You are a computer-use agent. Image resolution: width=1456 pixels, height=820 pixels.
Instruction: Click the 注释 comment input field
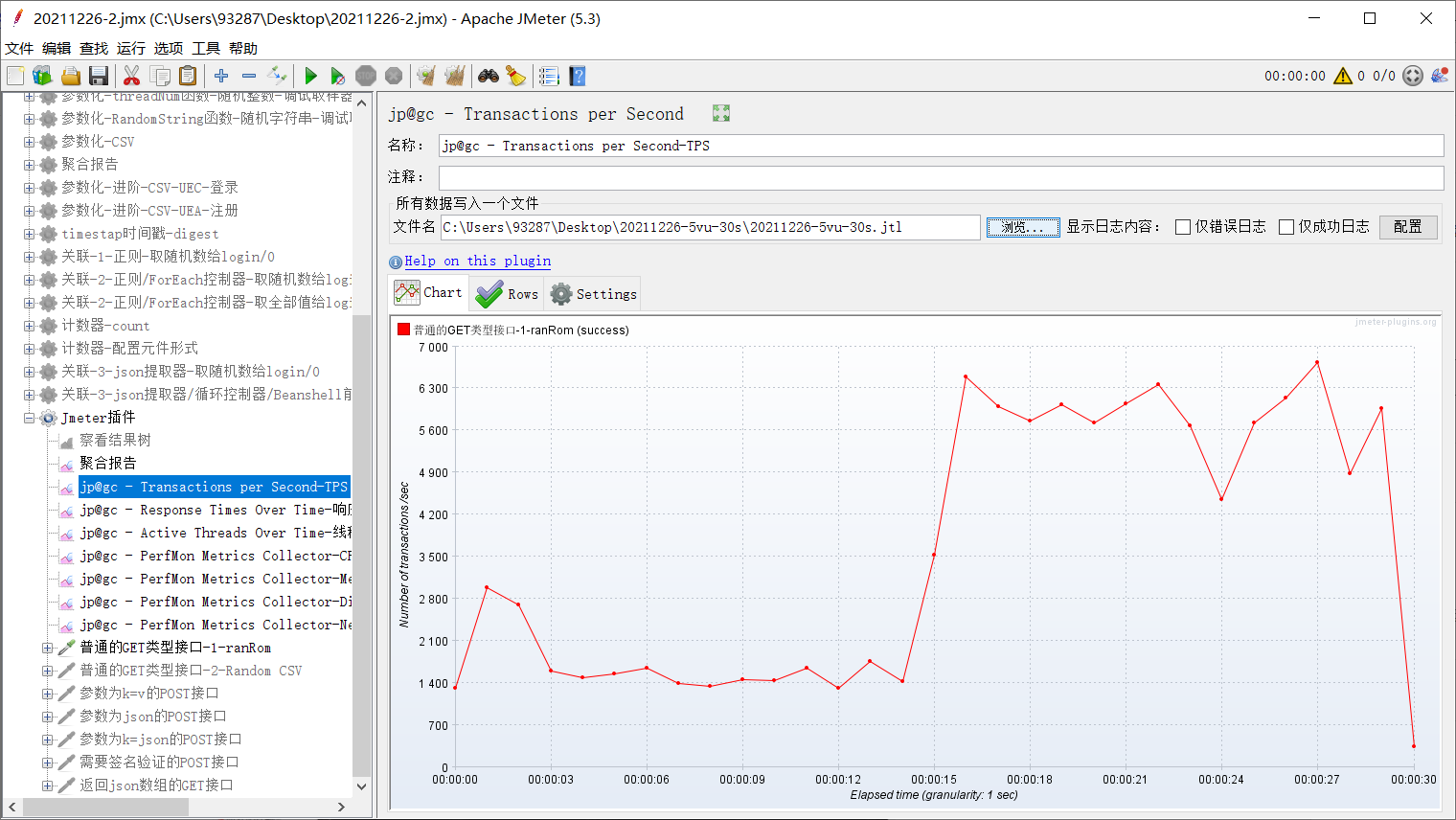pos(941,178)
